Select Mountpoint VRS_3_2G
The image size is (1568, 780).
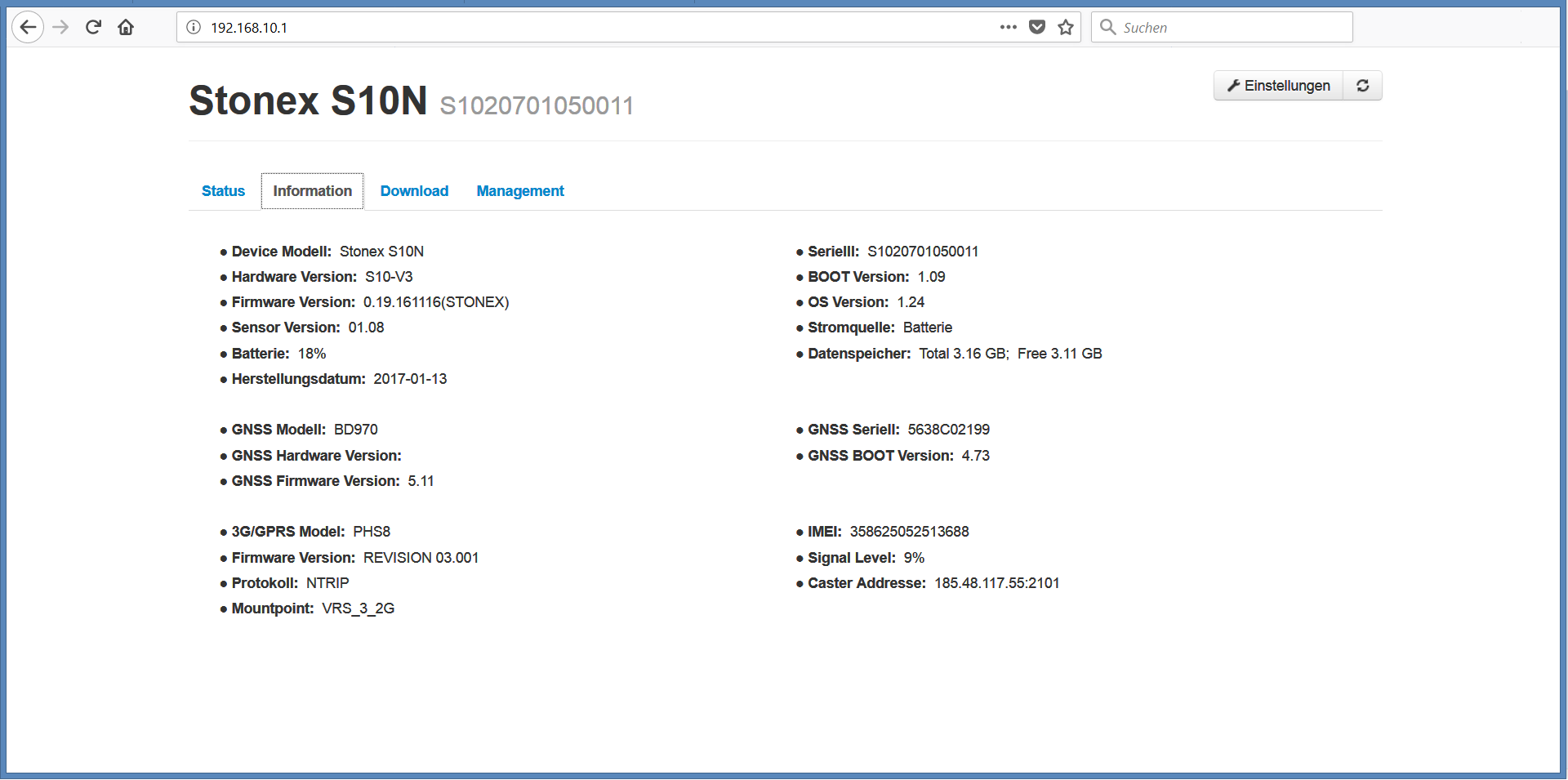click(358, 608)
